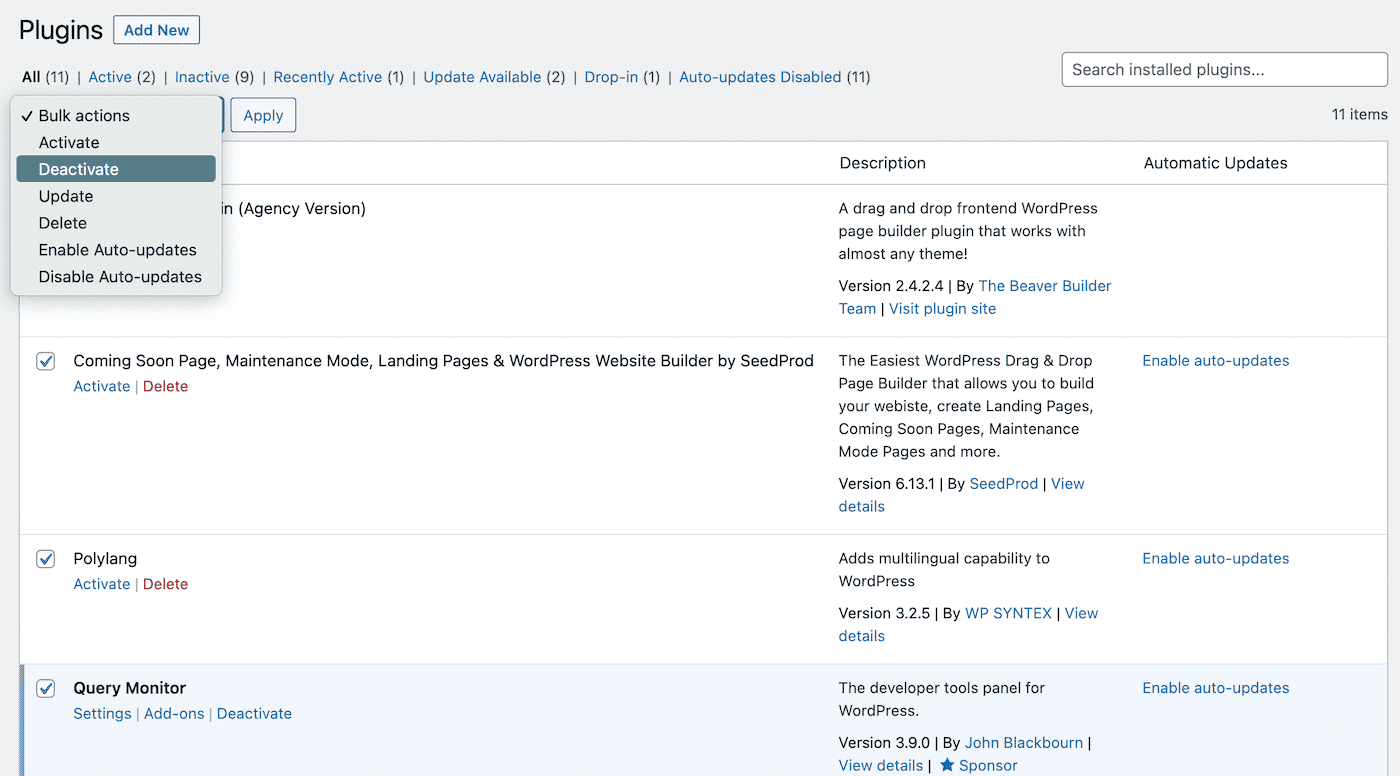Open Settings for Query Monitor

pos(102,713)
